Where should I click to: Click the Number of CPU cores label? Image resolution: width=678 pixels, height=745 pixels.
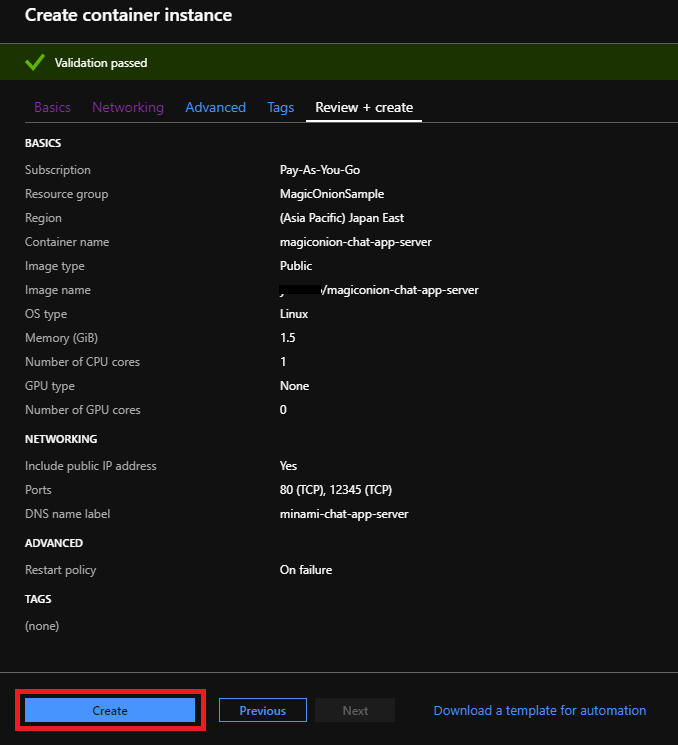[82, 362]
